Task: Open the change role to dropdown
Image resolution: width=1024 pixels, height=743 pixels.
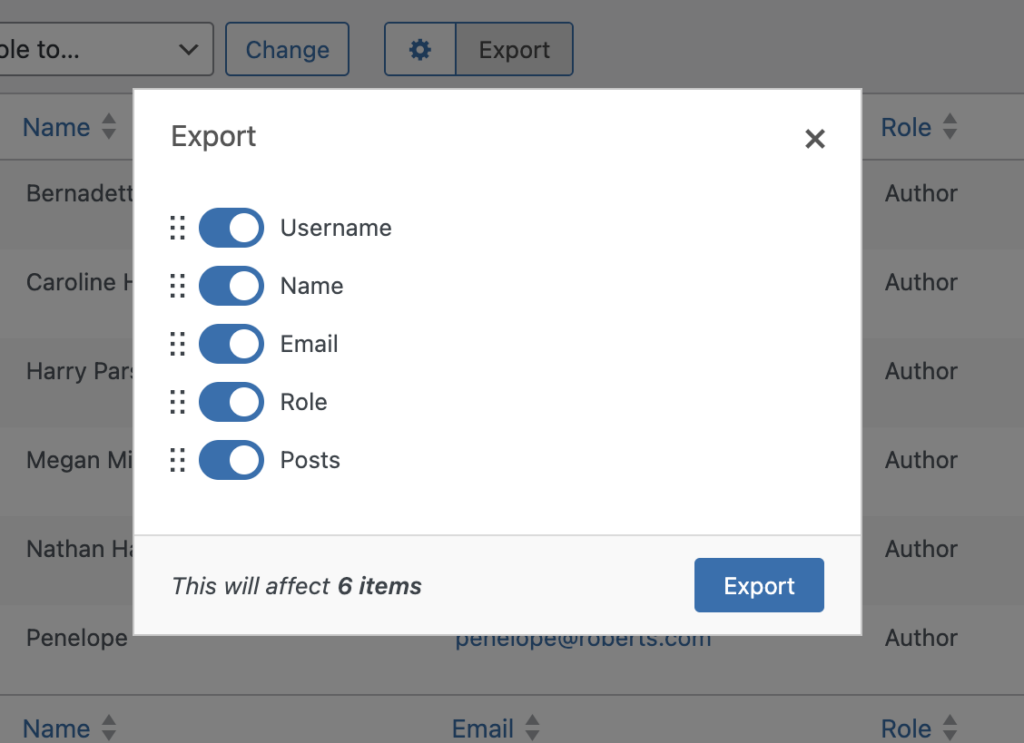Action: tap(104, 50)
